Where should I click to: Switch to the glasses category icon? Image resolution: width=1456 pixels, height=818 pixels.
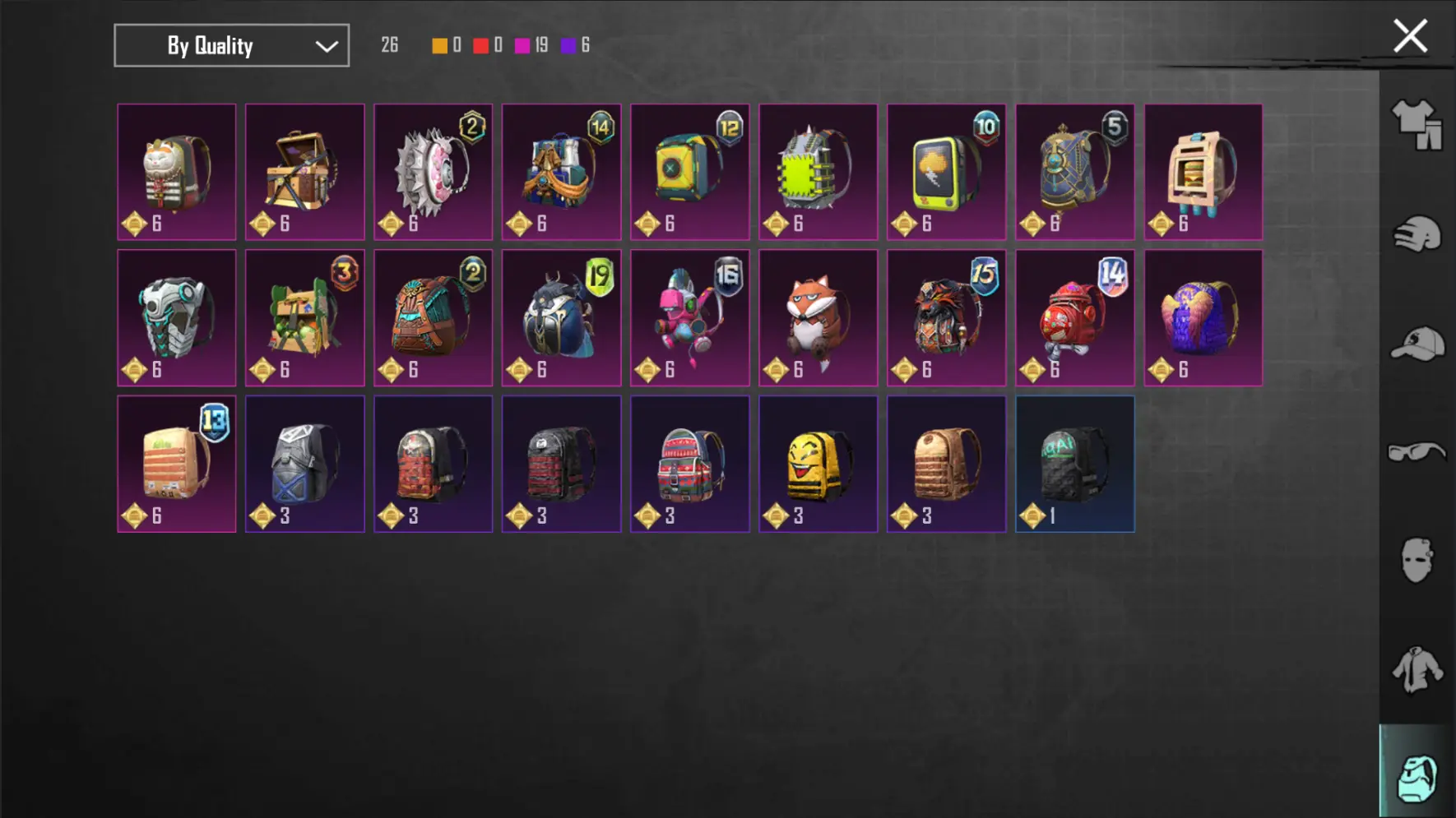(x=1417, y=452)
